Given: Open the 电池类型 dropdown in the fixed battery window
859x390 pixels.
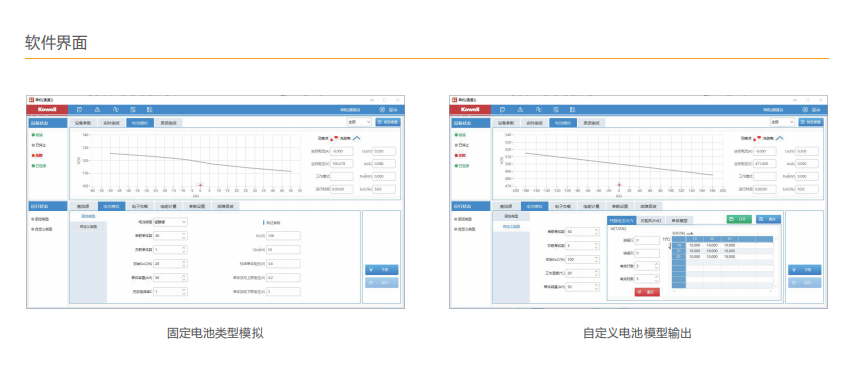Looking at the screenshot, I should click(170, 222).
